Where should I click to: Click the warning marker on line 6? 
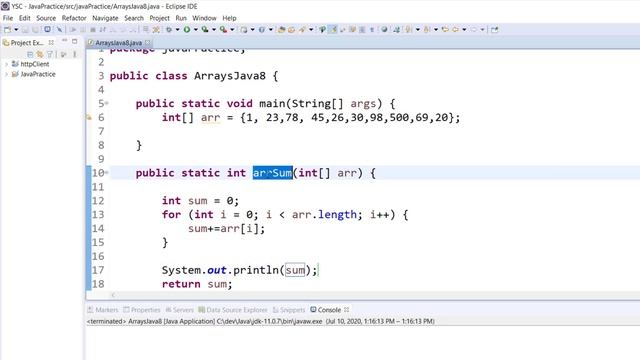[x=89, y=118]
